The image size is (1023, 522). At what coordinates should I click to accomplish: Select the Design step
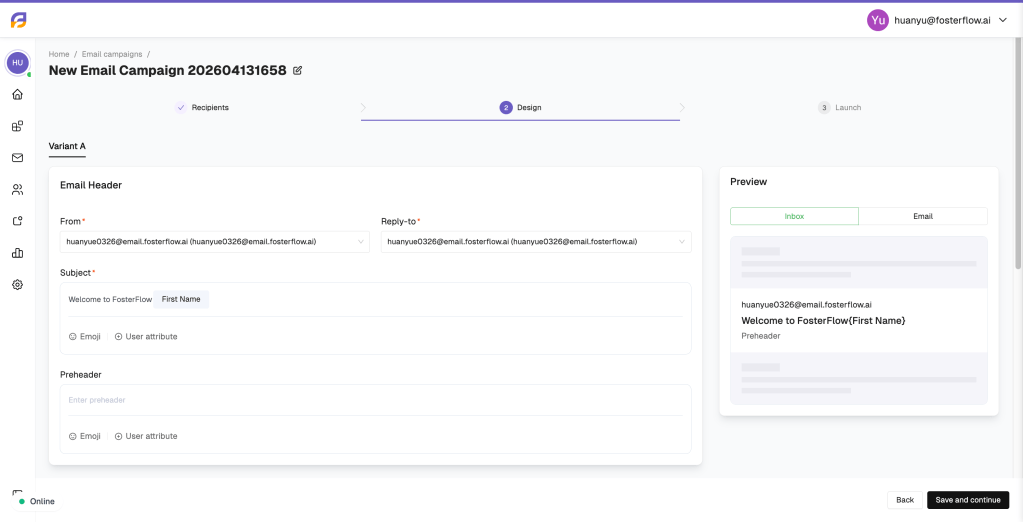520,108
